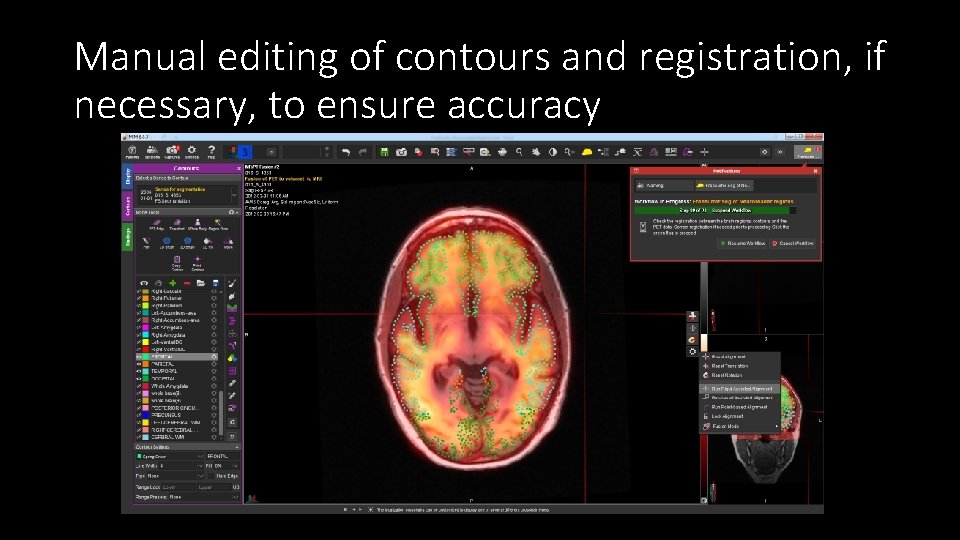Click the three-color circles icon in tool strip
The width and height of the screenshot is (960, 540).
pyautogui.click(x=232, y=358)
